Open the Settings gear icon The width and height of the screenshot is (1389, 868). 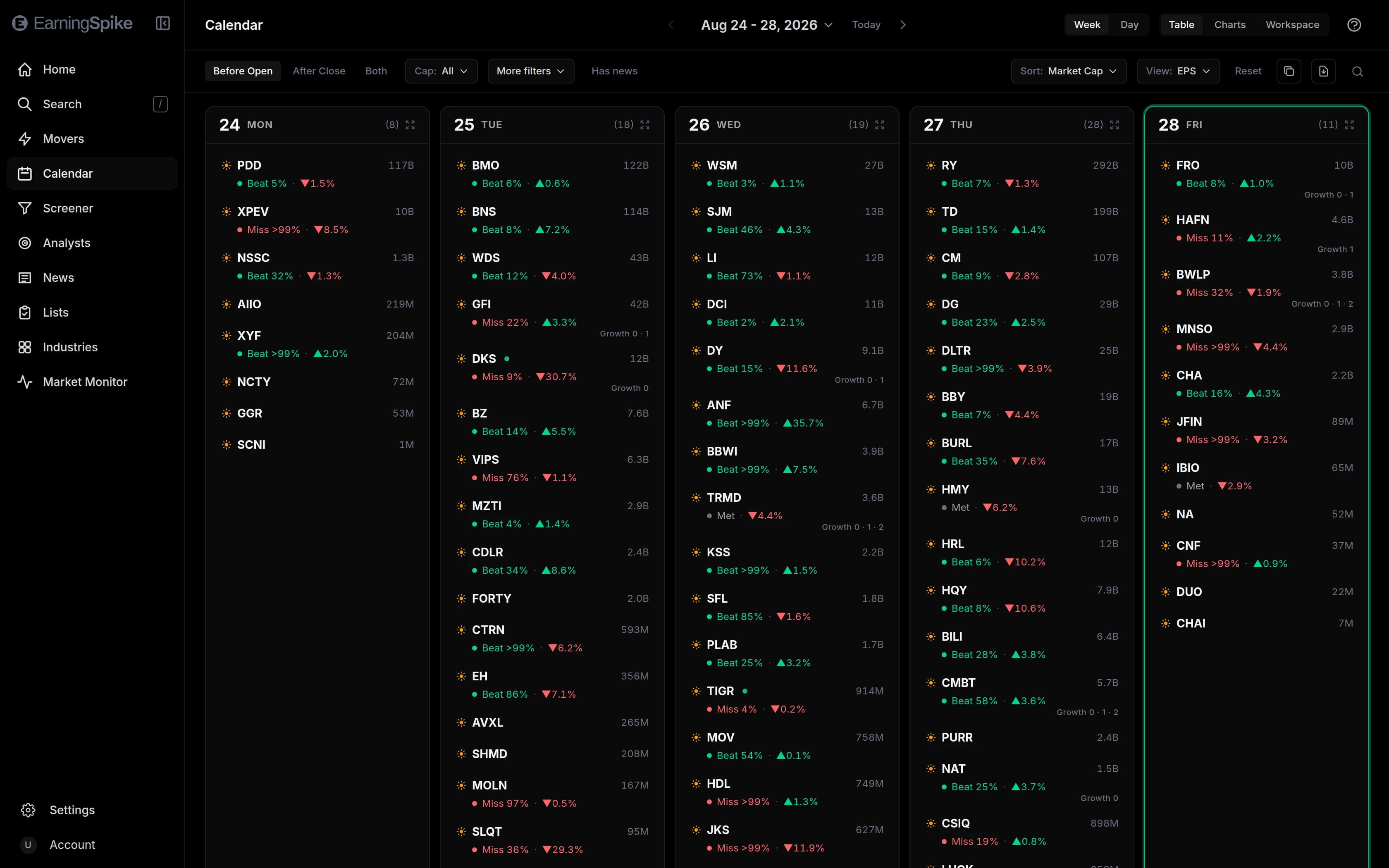[x=28, y=810]
